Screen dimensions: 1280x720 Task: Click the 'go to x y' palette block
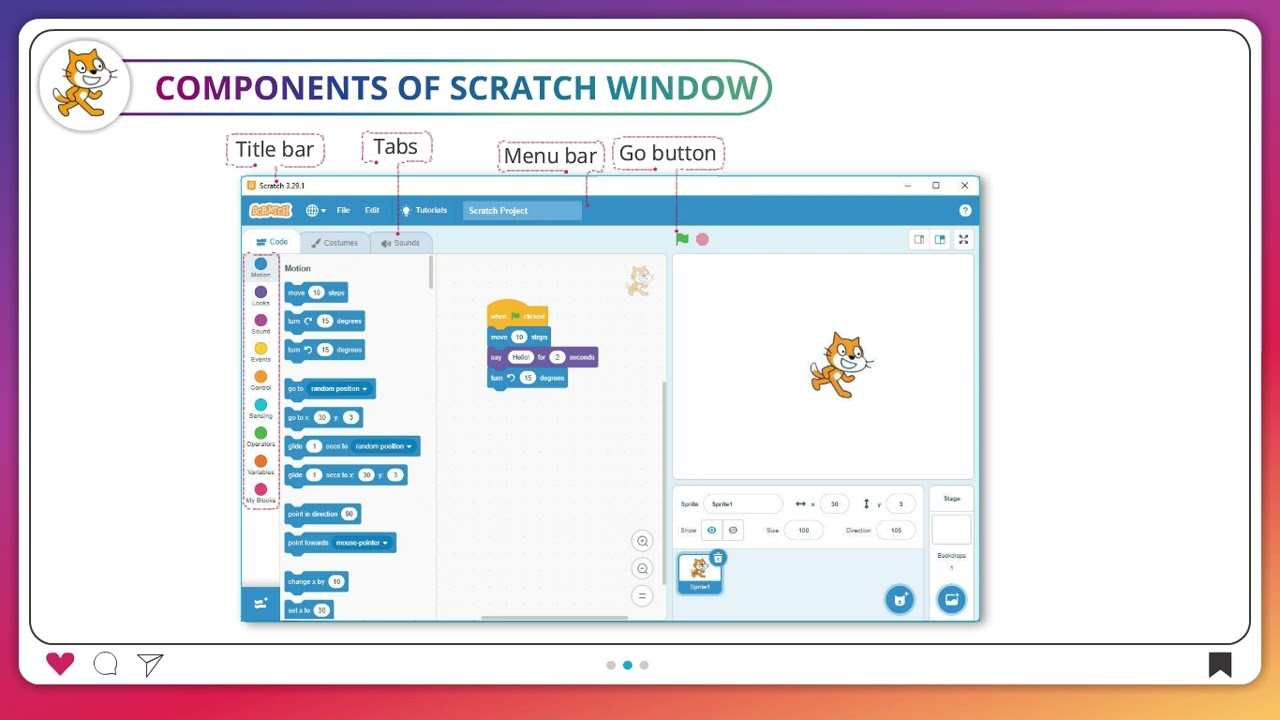[323, 417]
